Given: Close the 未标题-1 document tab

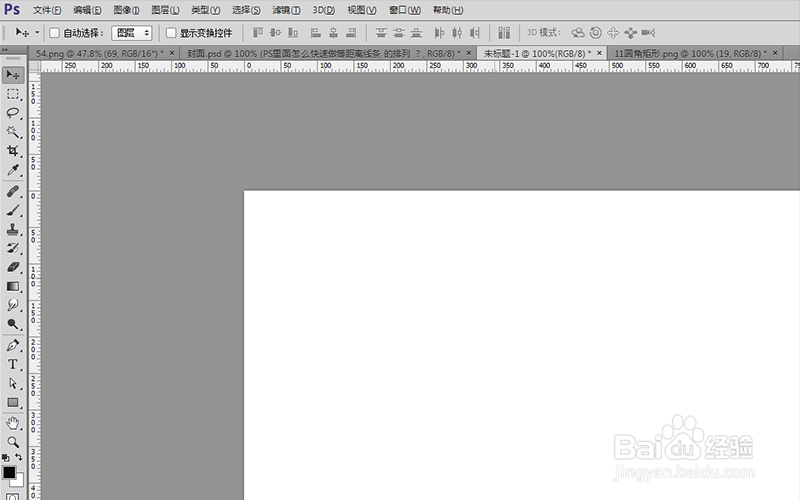Looking at the screenshot, I should coord(599,53).
